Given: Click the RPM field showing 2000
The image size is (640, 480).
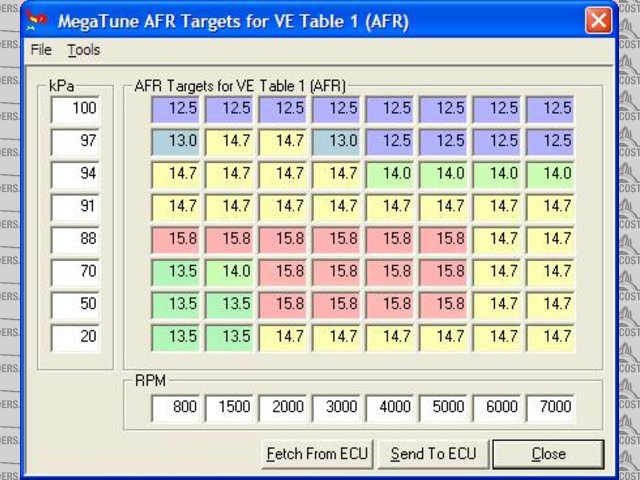Looking at the screenshot, I should coord(282,408).
